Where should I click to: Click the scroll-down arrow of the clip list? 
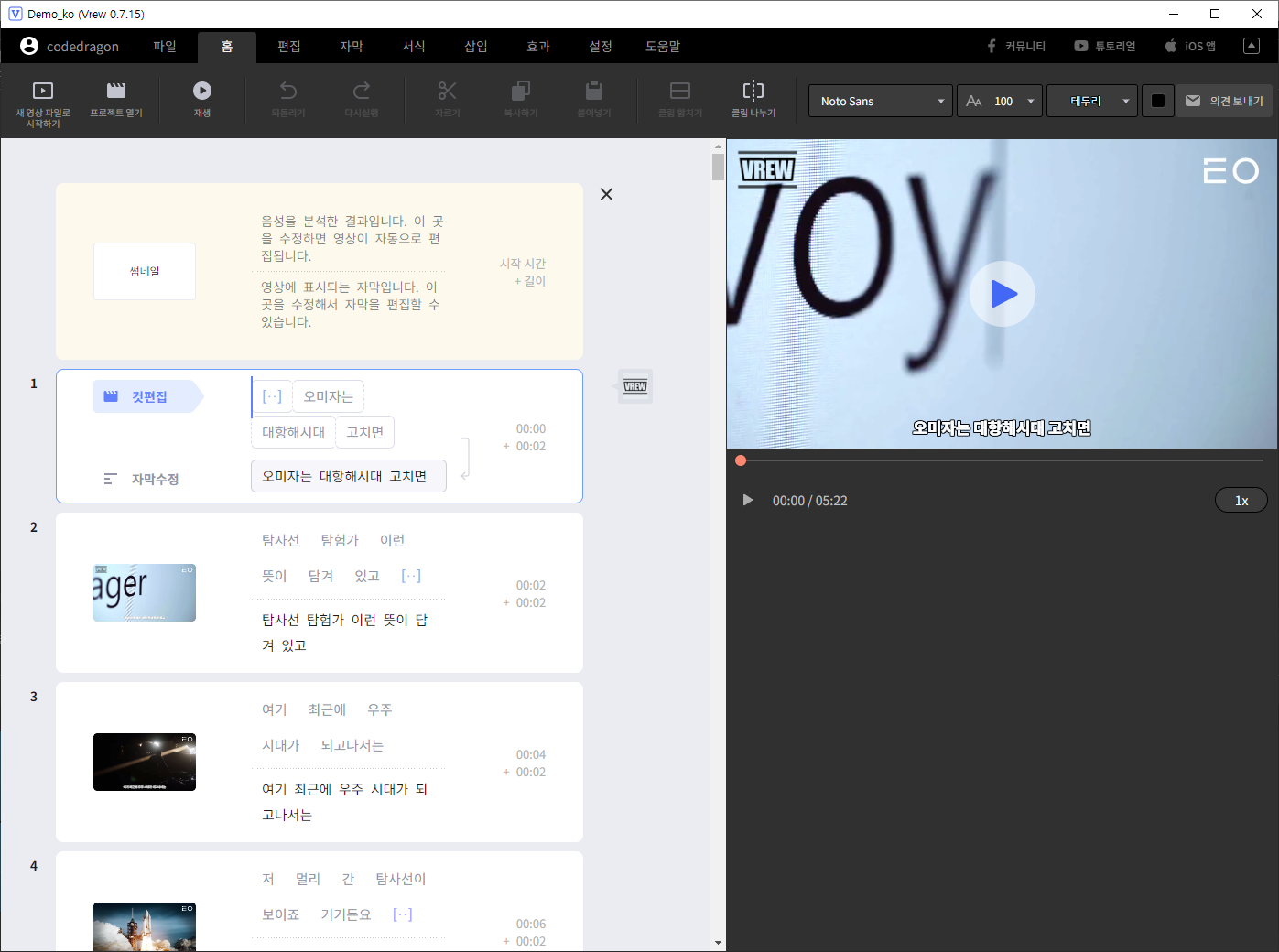coord(718,943)
